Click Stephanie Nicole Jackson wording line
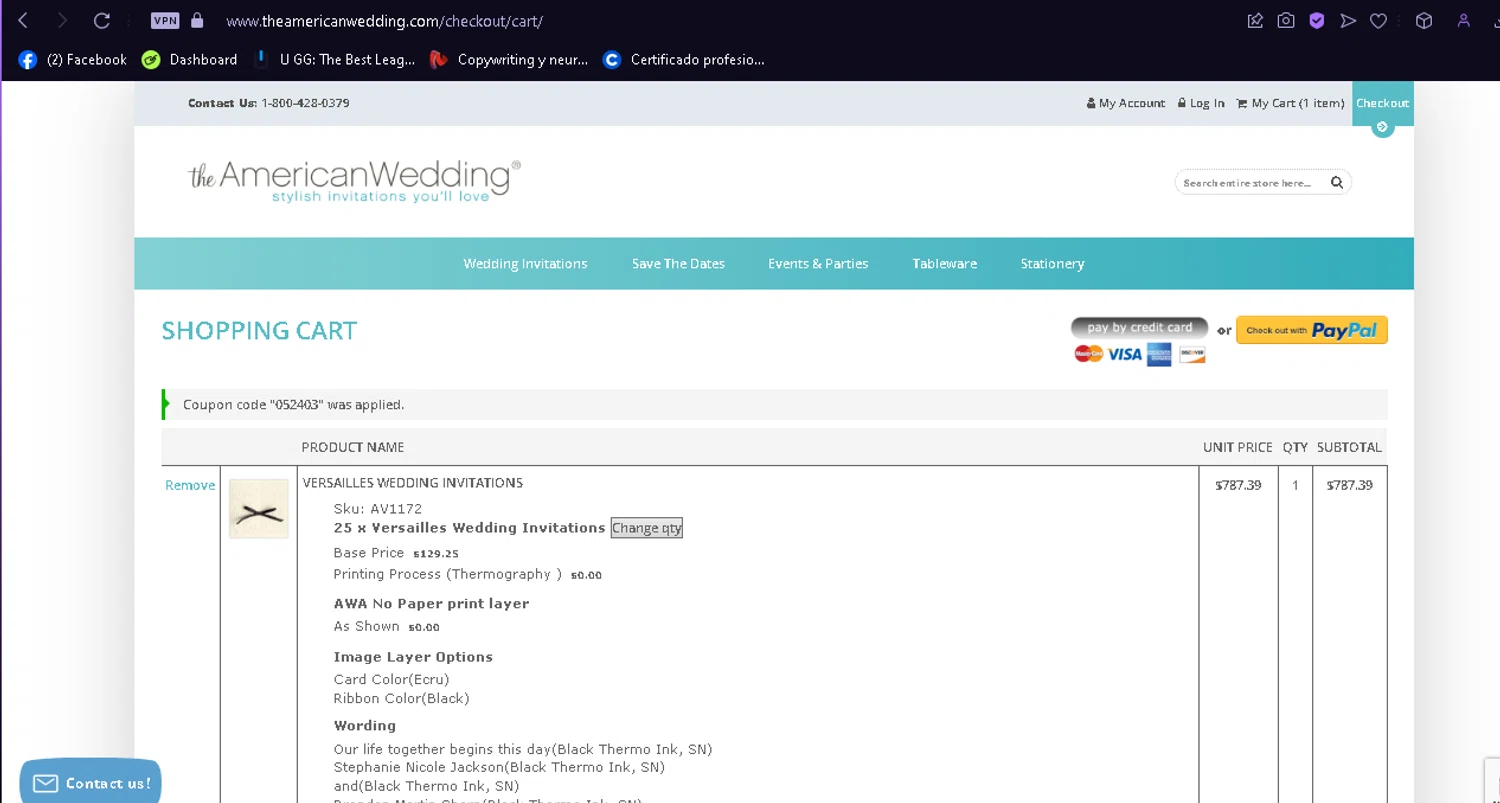The width and height of the screenshot is (1500, 803). click(499, 768)
